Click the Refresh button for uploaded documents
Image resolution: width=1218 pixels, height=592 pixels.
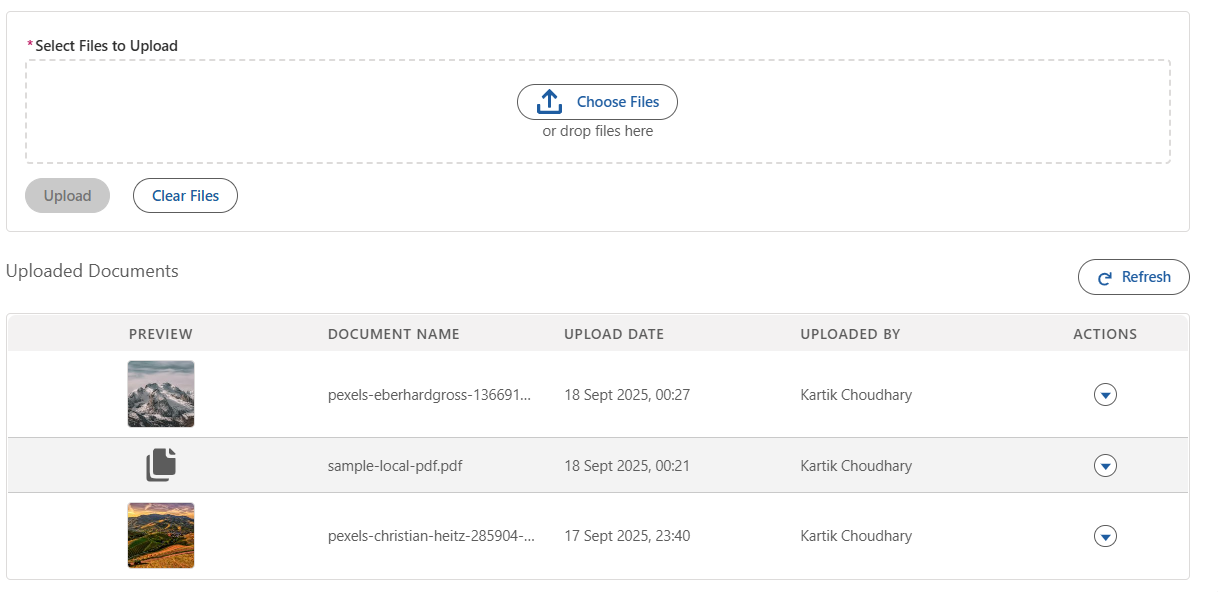[1133, 277]
